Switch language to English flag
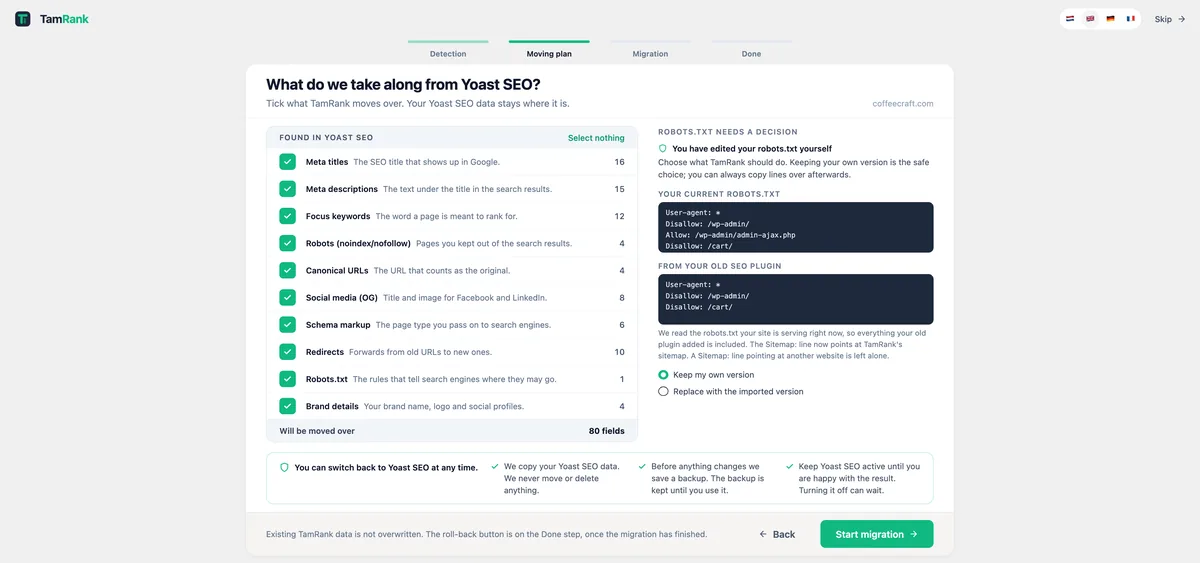Screen dimensions: 1200x563 click(x=1090, y=19)
